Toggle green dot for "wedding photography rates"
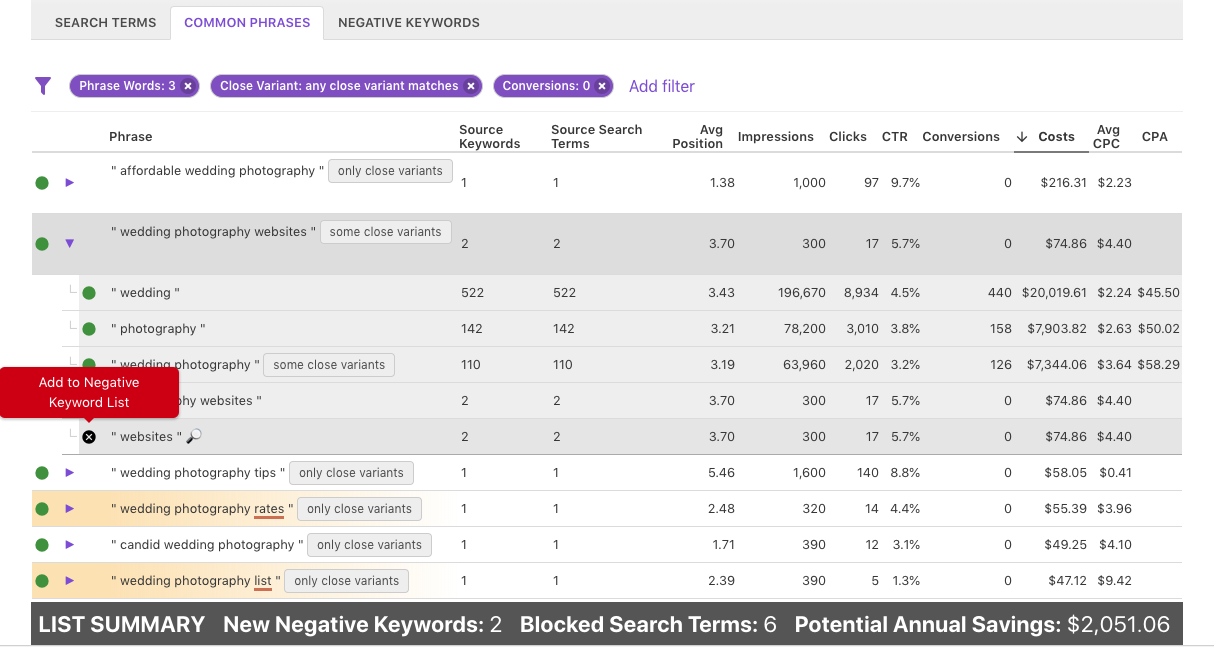 [x=41, y=508]
